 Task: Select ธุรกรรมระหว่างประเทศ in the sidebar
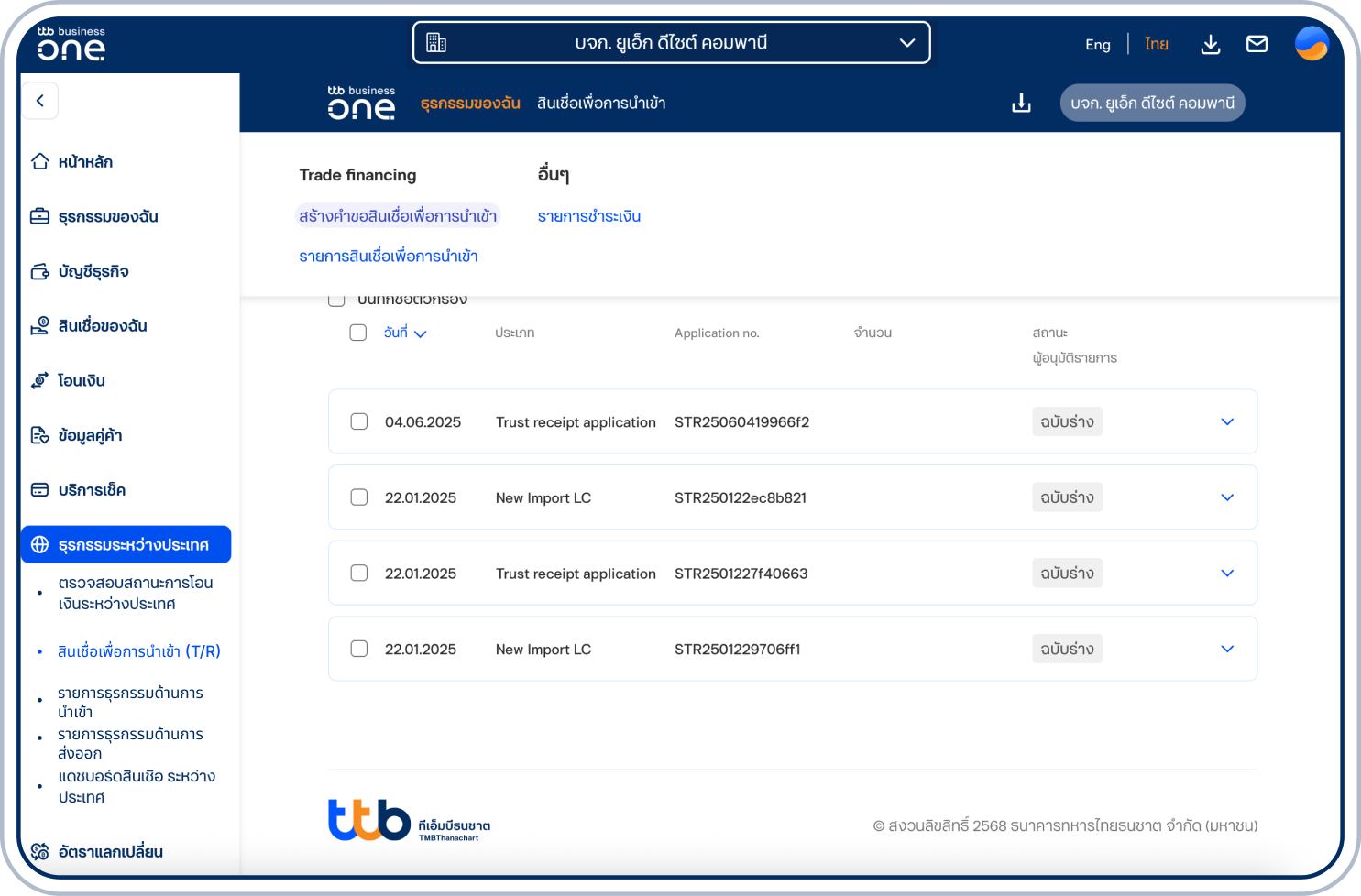coord(126,544)
